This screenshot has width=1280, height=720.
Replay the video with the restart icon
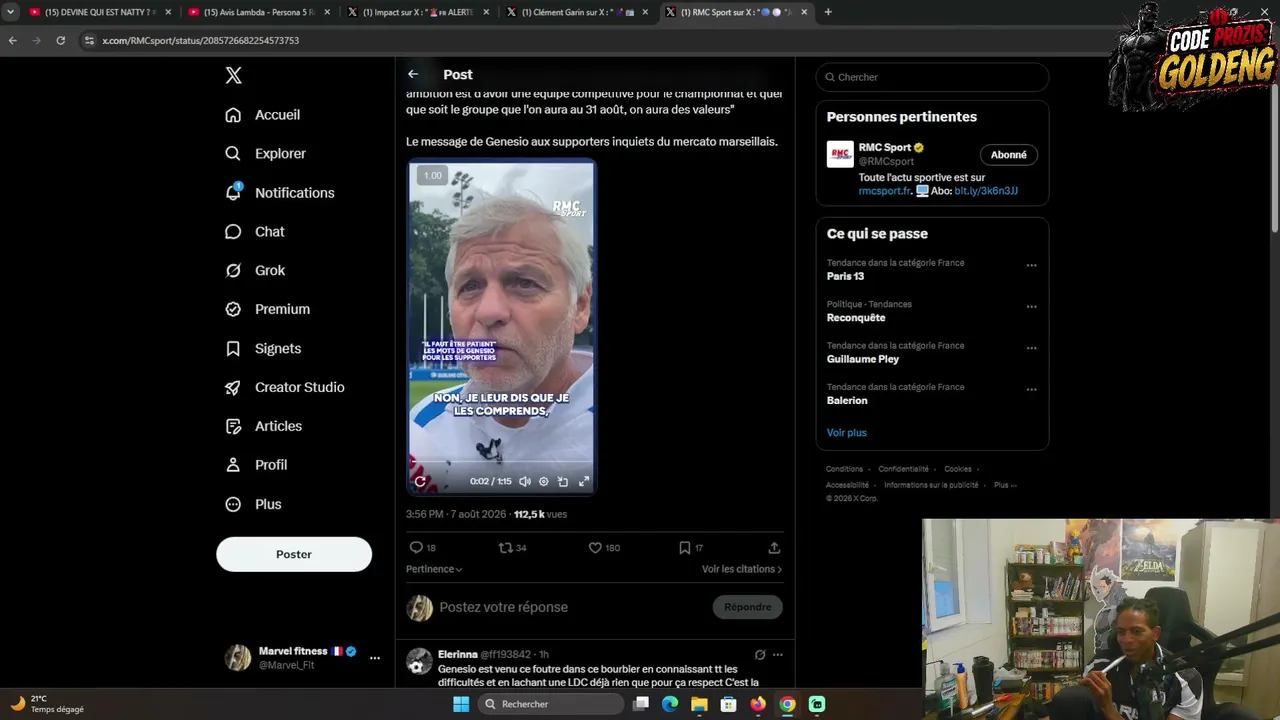[420, 481]
